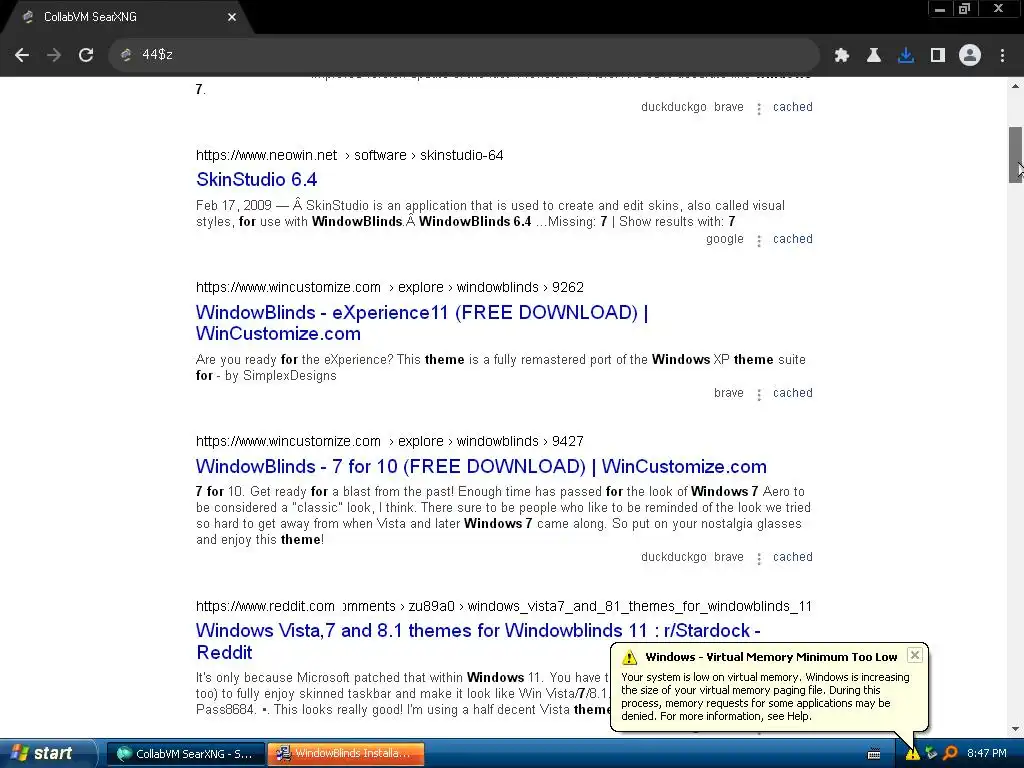This screenshot has width=1024, height=768.
Task: Open cached link for 7 for 10 result
Action: click(x=793, y=557)
